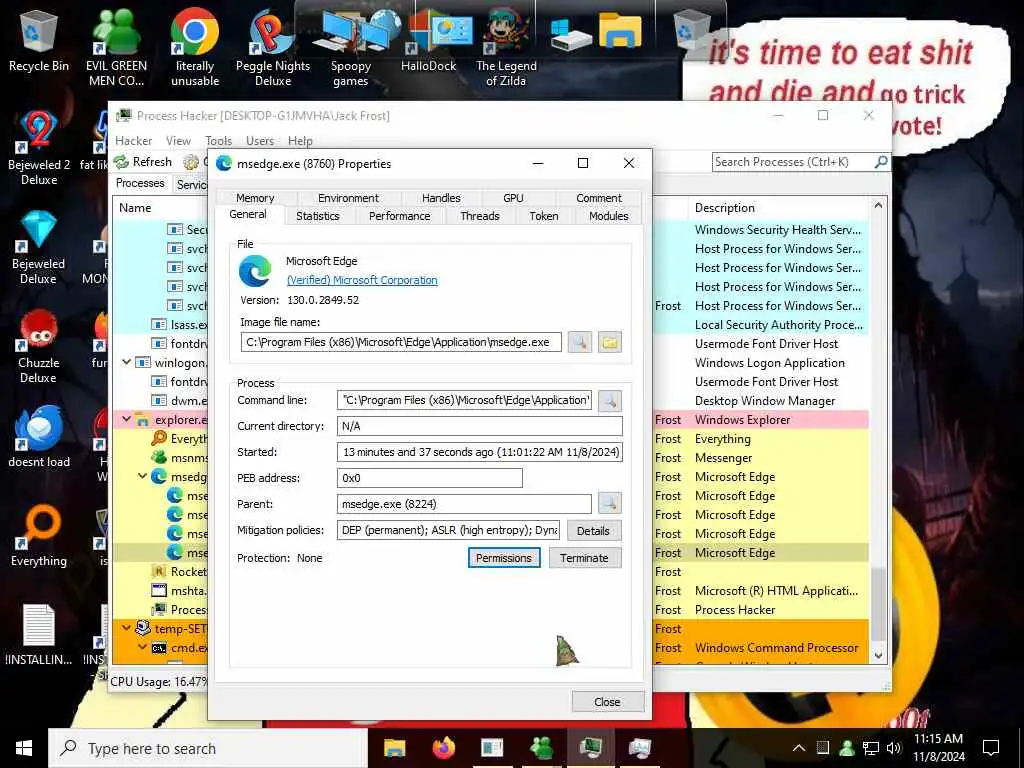Open the GPU tab
This screenshot has height=768, width=1024.
(513, 198)
